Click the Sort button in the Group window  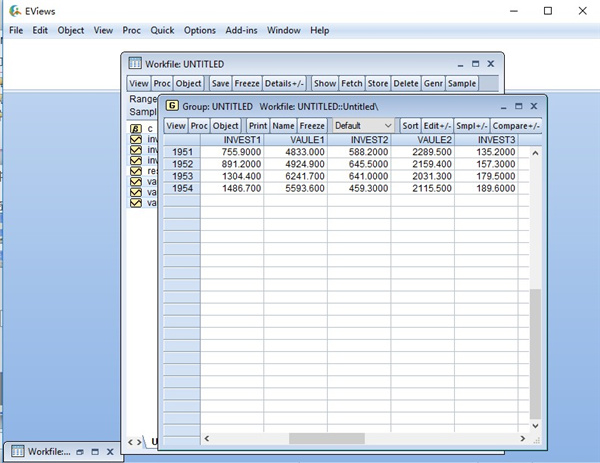click(x=410, y=126)
